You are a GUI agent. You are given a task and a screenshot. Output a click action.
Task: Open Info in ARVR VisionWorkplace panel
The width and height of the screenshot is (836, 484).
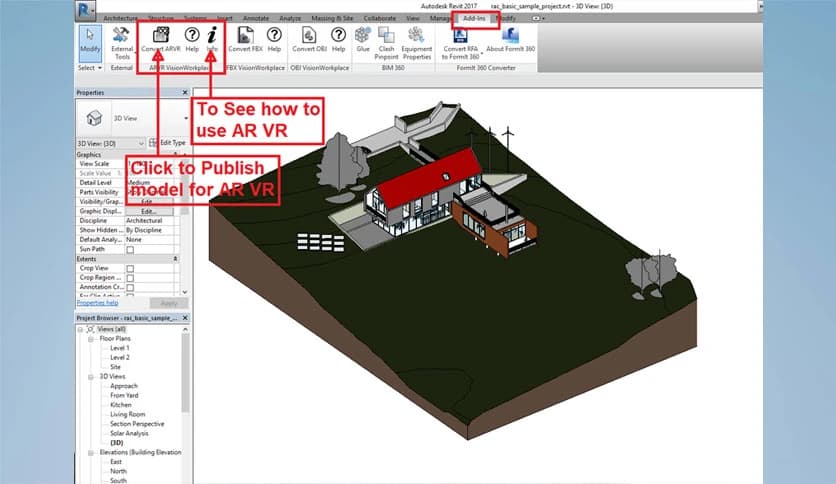(212, 39)
